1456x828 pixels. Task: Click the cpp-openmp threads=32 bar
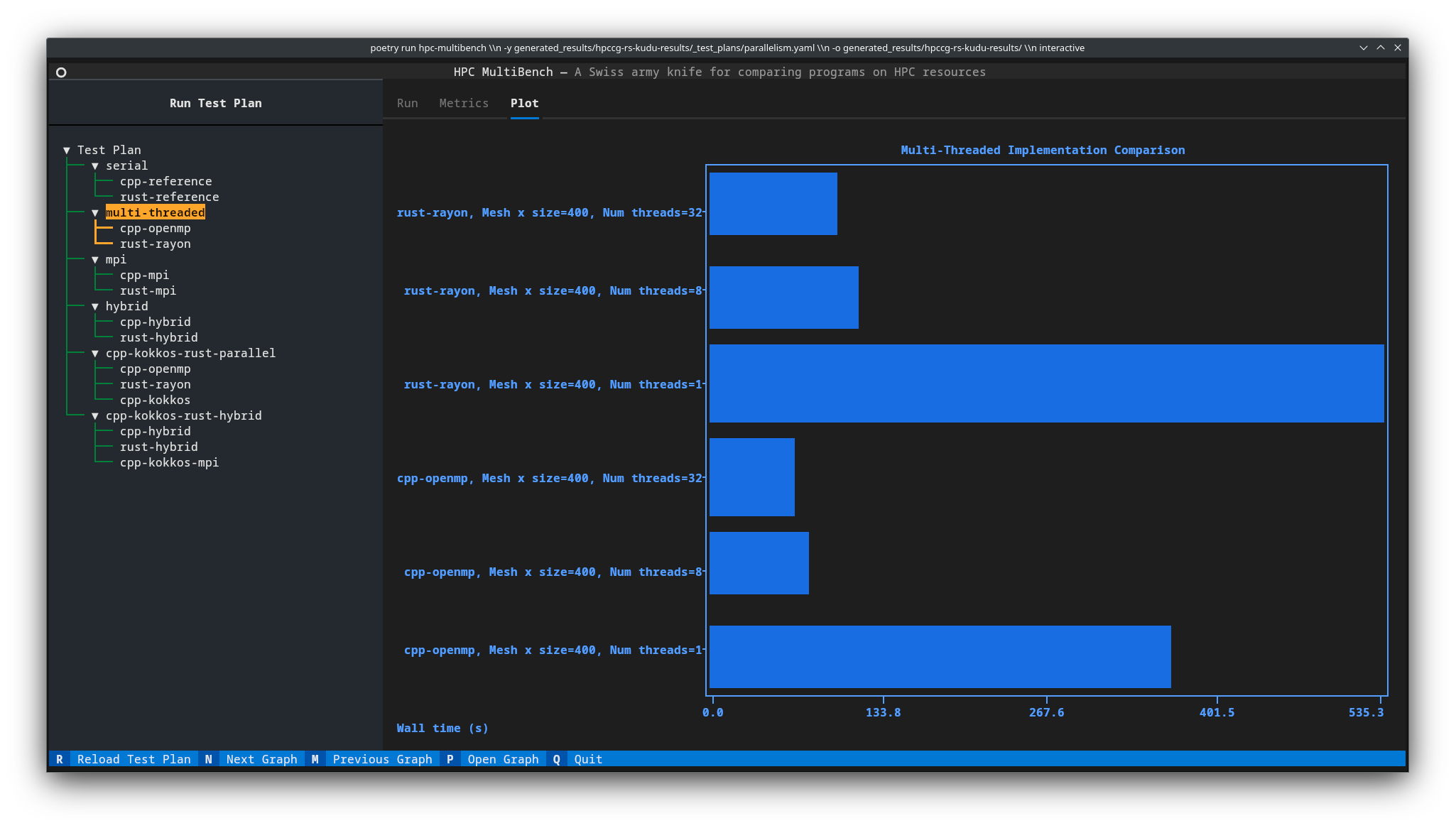coord(752,477)
